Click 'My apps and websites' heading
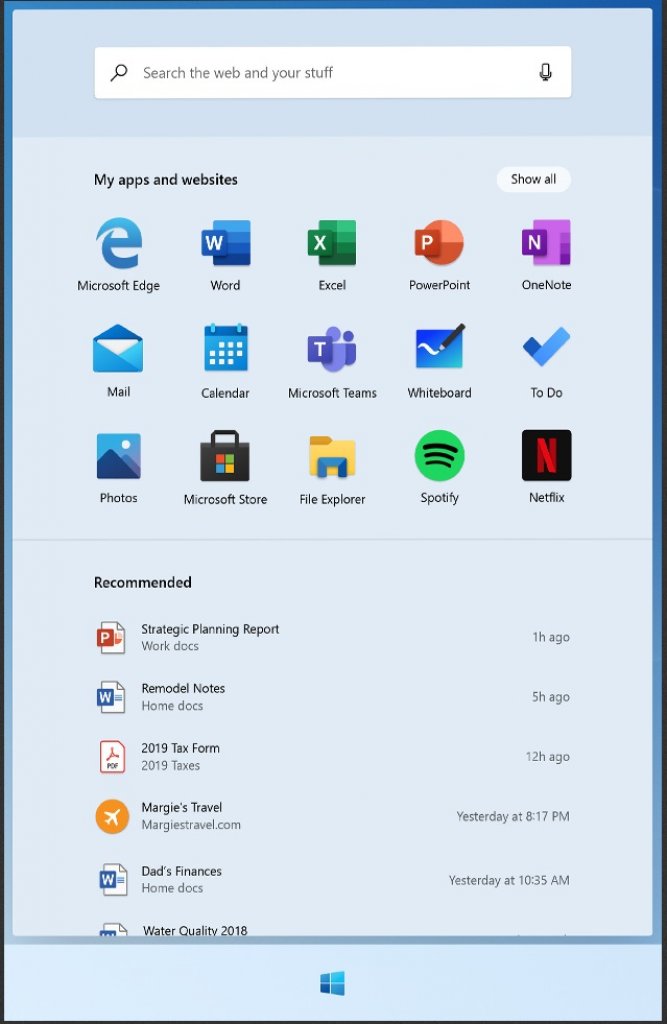 [x=166, y=180]
